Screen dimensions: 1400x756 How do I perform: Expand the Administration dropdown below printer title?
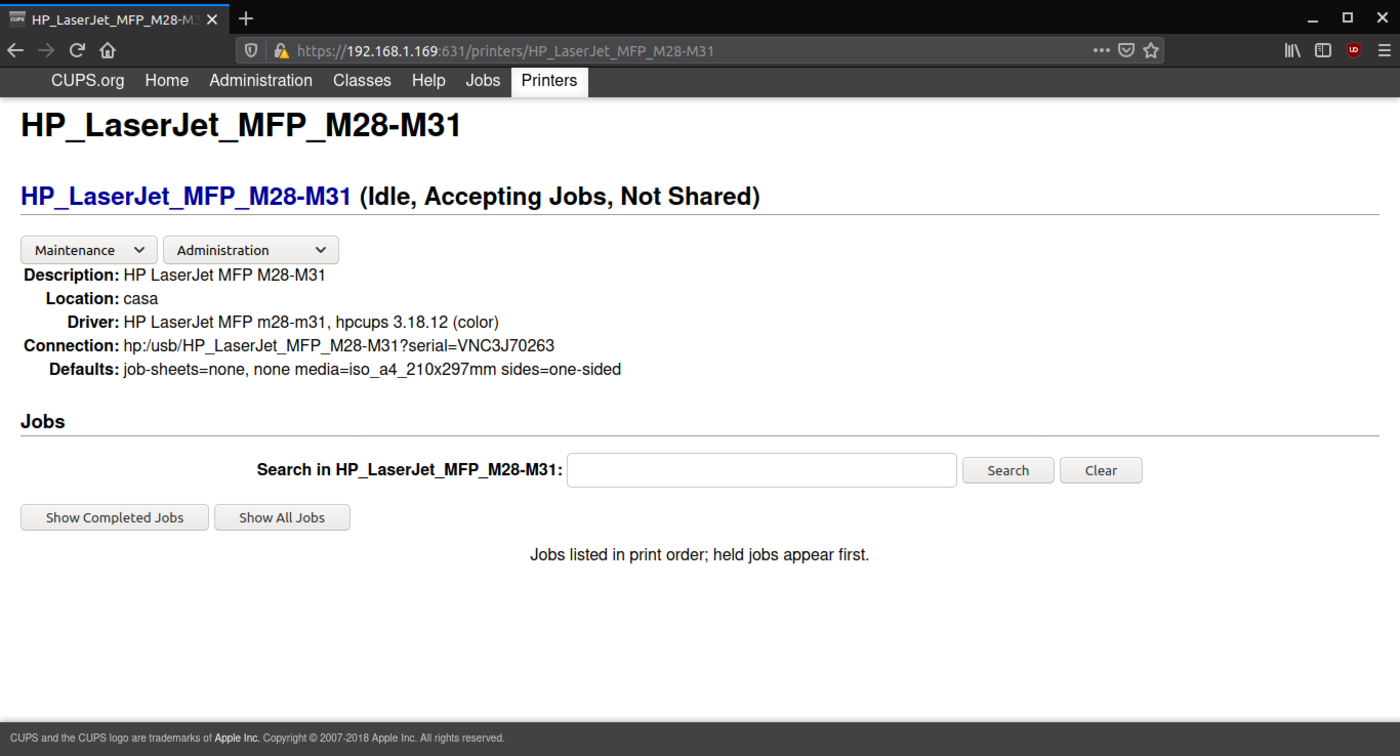click(x=251, y=250)
